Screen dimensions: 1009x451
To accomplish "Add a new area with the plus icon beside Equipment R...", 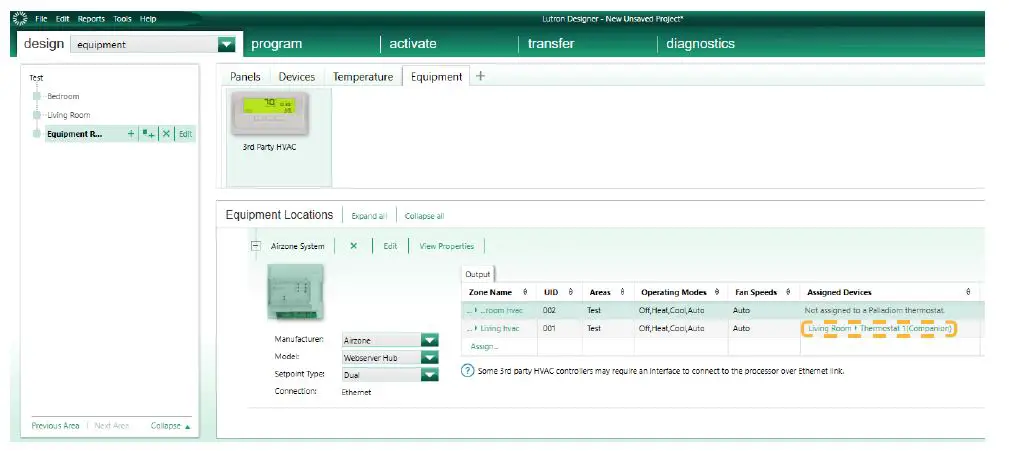I will (x=131, y=134).
